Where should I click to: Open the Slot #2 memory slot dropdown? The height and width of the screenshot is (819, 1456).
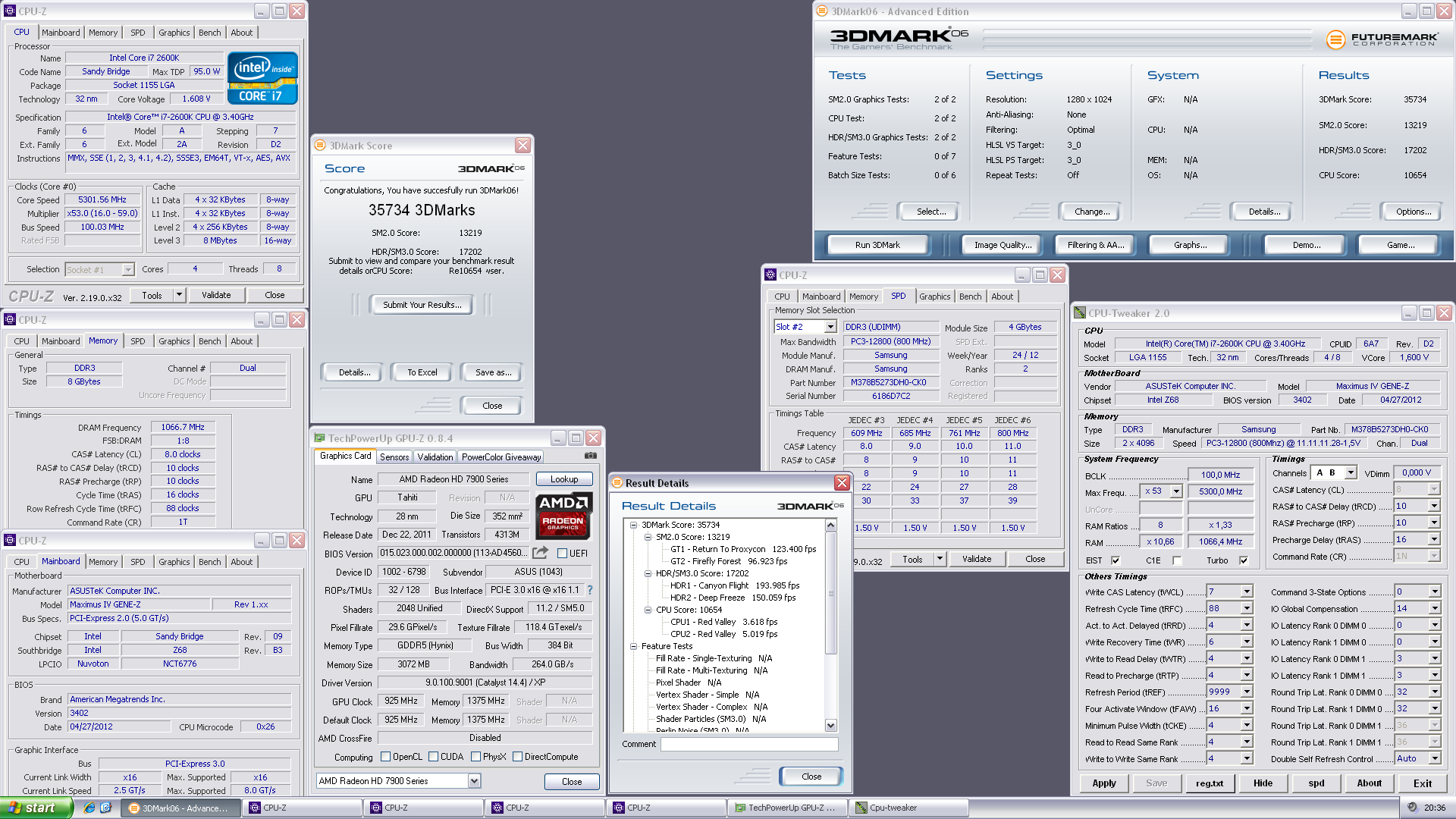[x=830, y=327]
